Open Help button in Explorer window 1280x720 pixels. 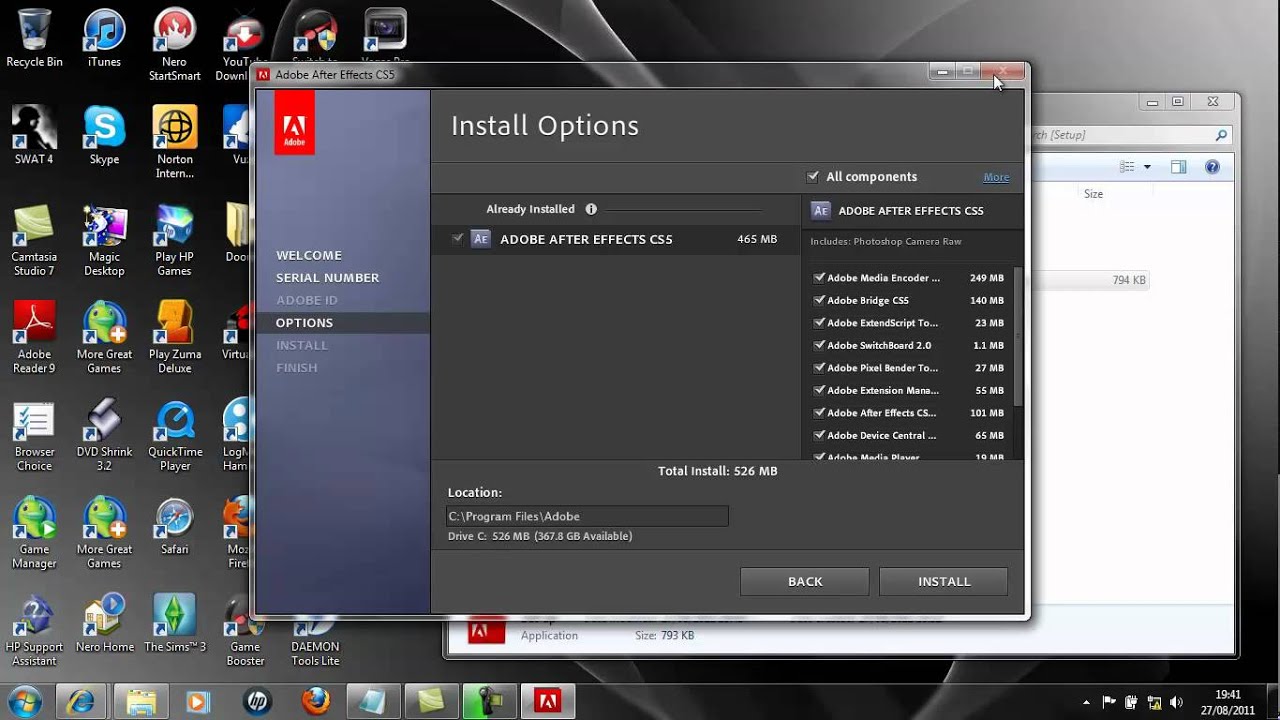click(1212, 167)
